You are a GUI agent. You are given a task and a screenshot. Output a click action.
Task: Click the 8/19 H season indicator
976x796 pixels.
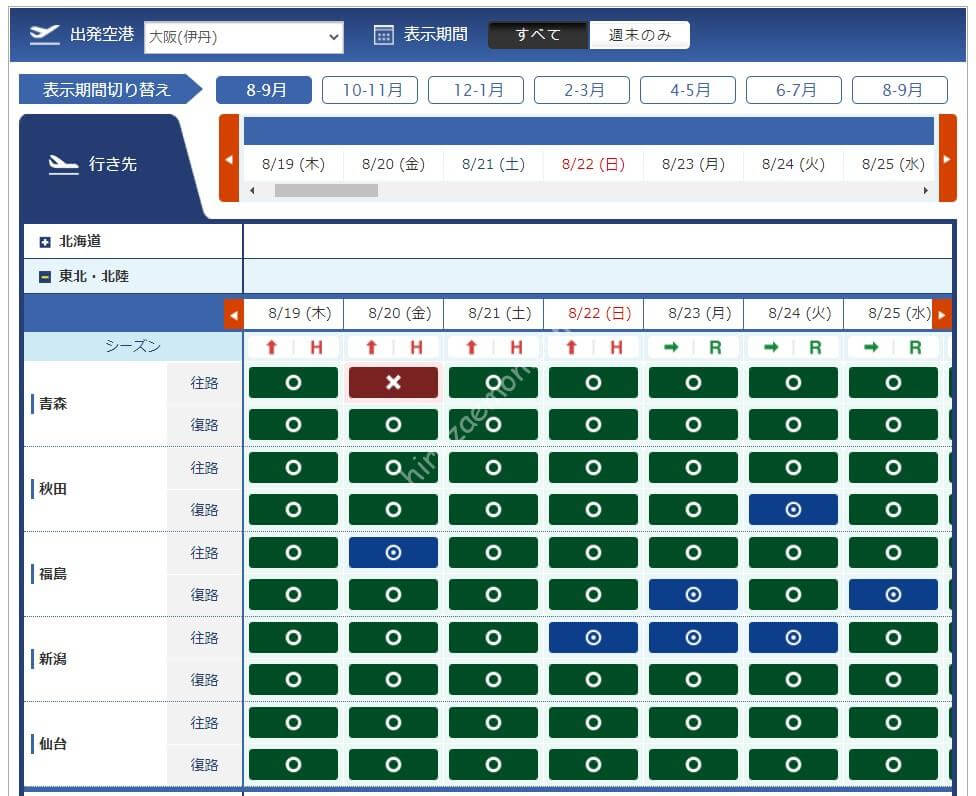click(x=293, y=347)
